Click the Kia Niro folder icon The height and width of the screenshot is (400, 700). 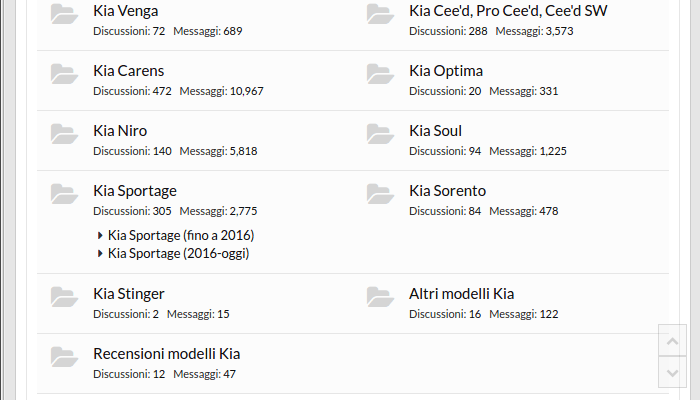click(x=64, y=134)
